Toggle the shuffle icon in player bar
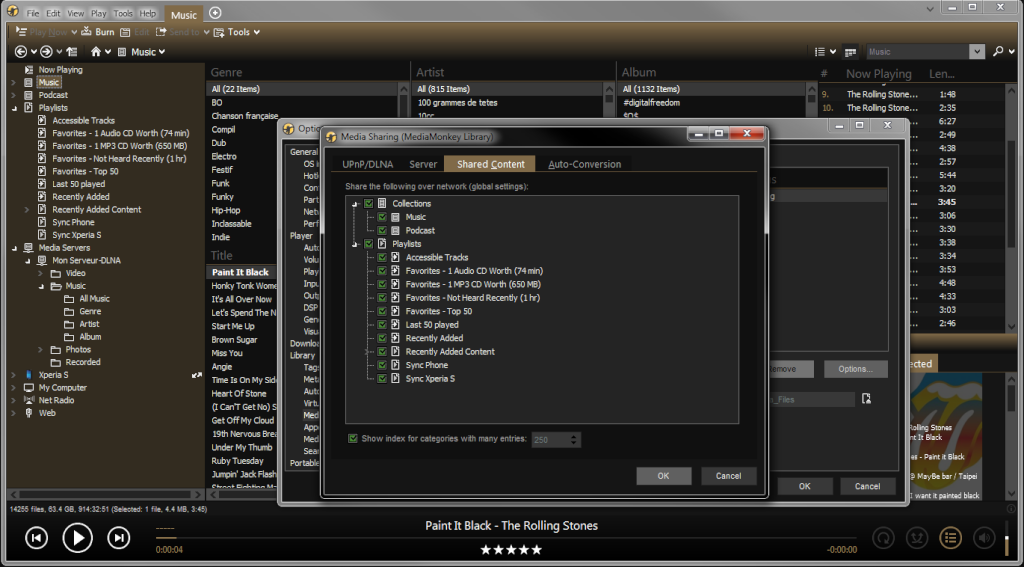Viewport: 1024px width, 567px height. 917,538
